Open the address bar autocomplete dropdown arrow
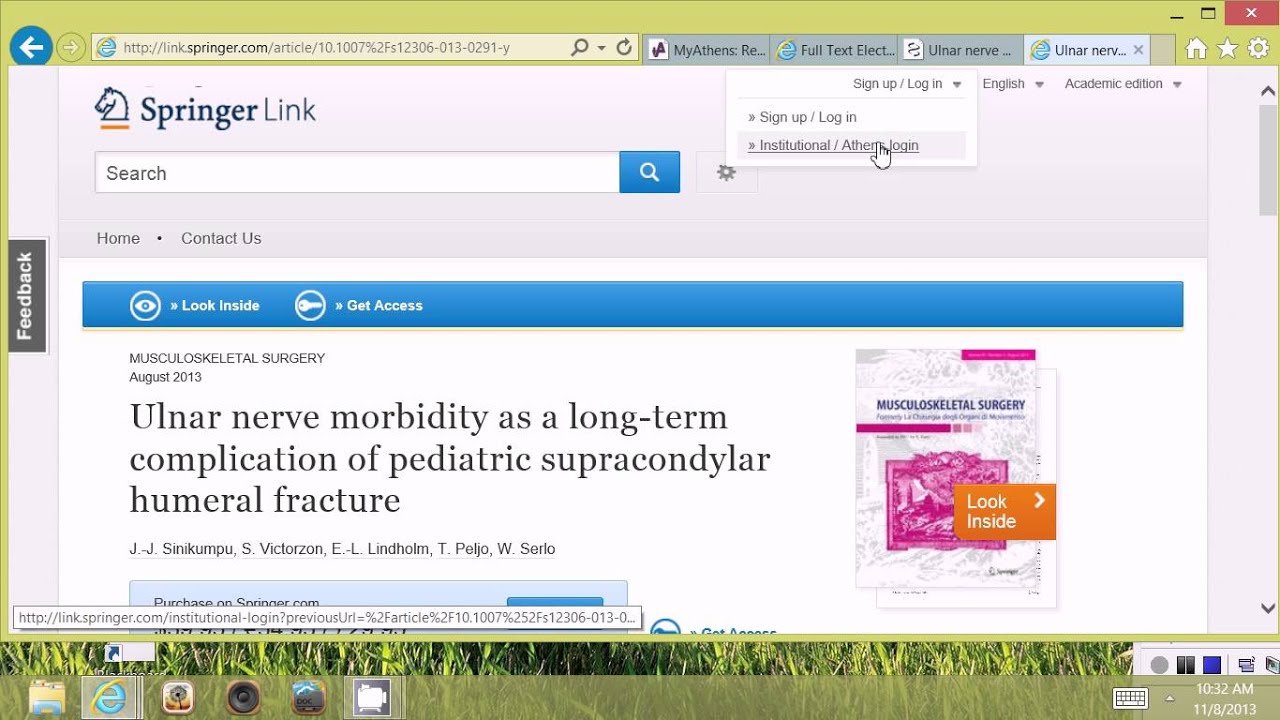The height and width of the screenshot is (720, 1280). click(601, 48)
